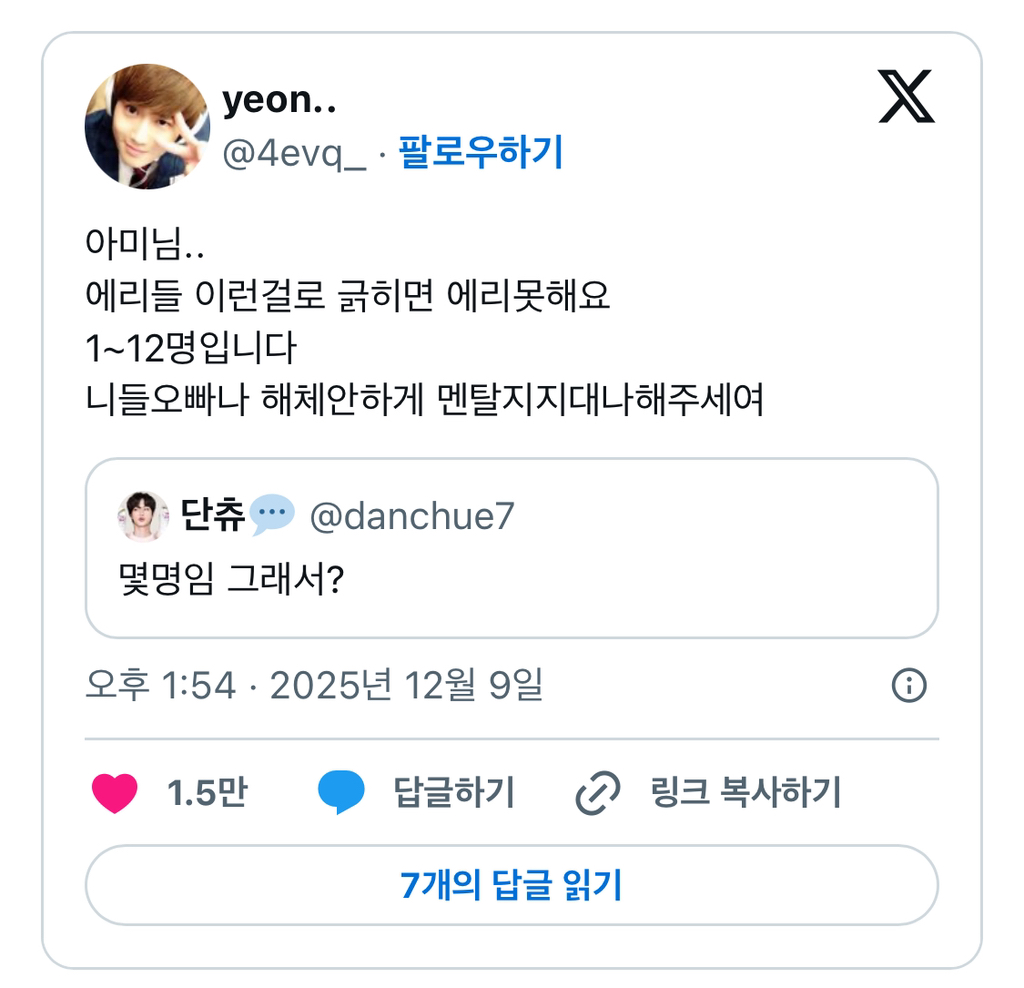Image resolution: width=1024 pixels, height=988 pixels.
Task: Open the timestamp 오후 1:54 · 2025년 12월 9일
Action: pos(314,685)
